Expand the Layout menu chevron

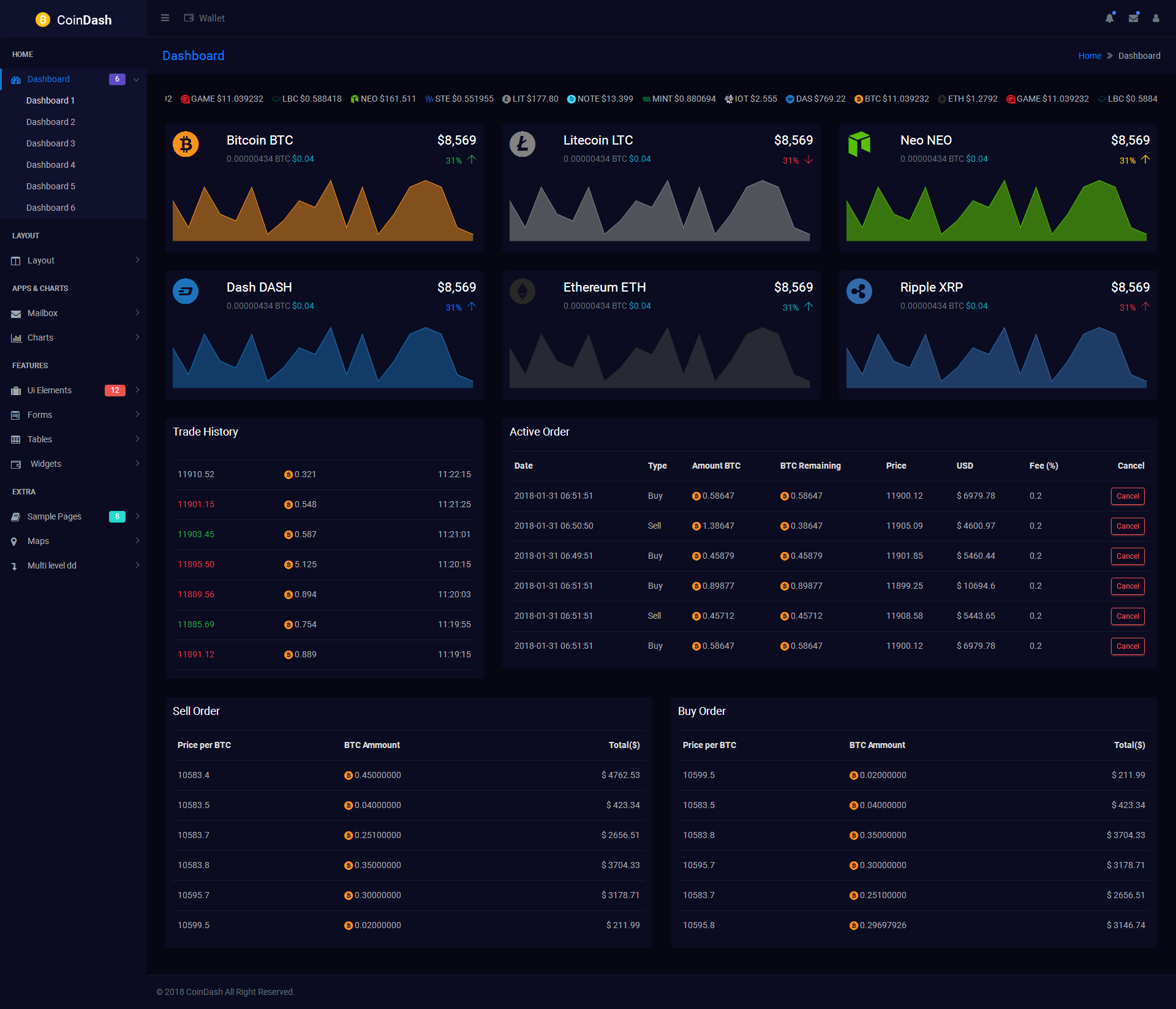pyautogui.click(x=137, y=260)
